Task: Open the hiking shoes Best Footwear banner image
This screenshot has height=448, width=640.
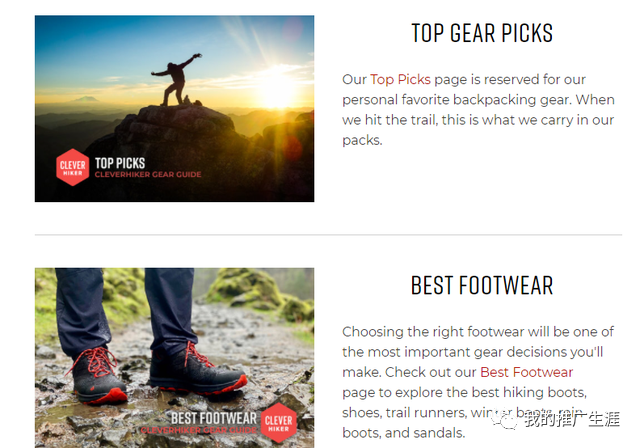Action: click(174, 358)
